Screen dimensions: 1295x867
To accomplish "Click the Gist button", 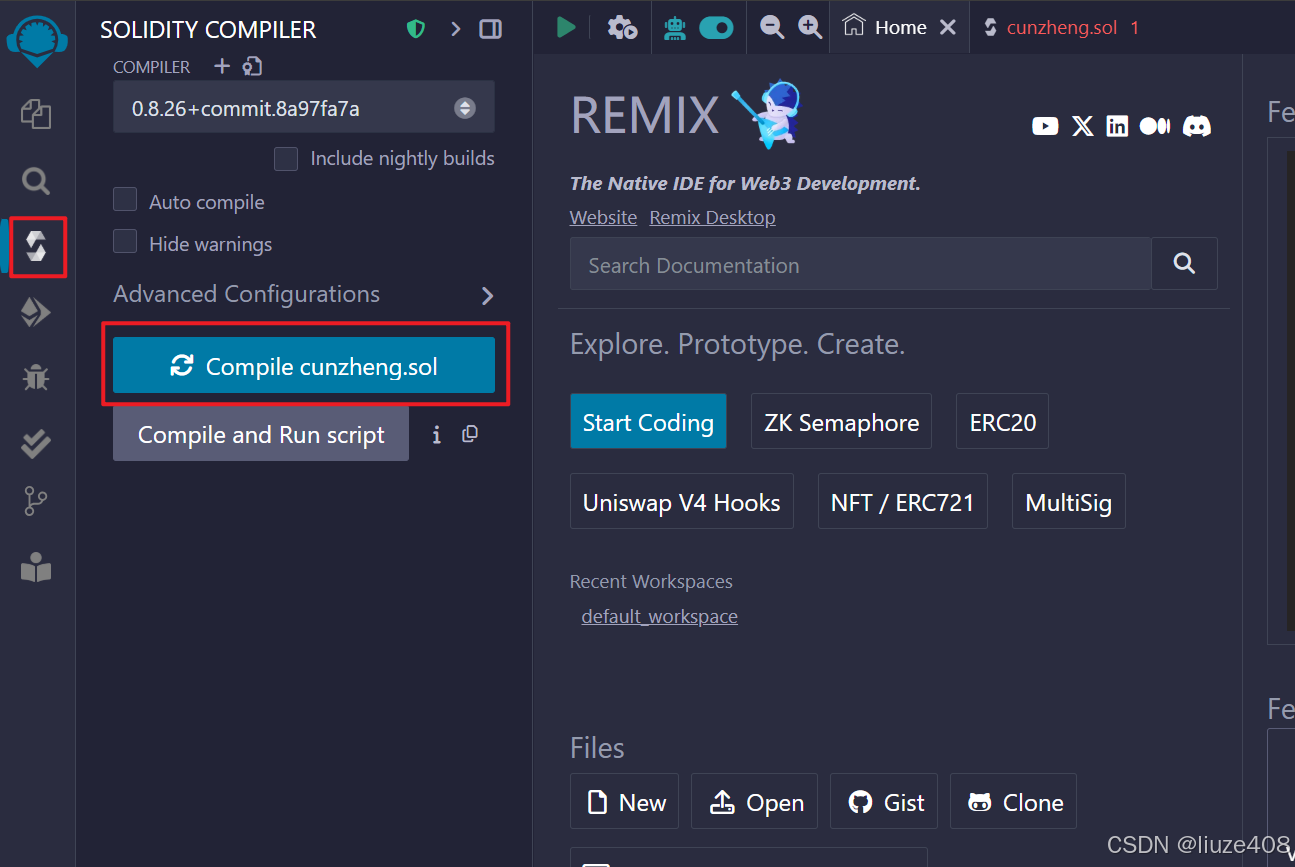I will (x=884, y=801).
